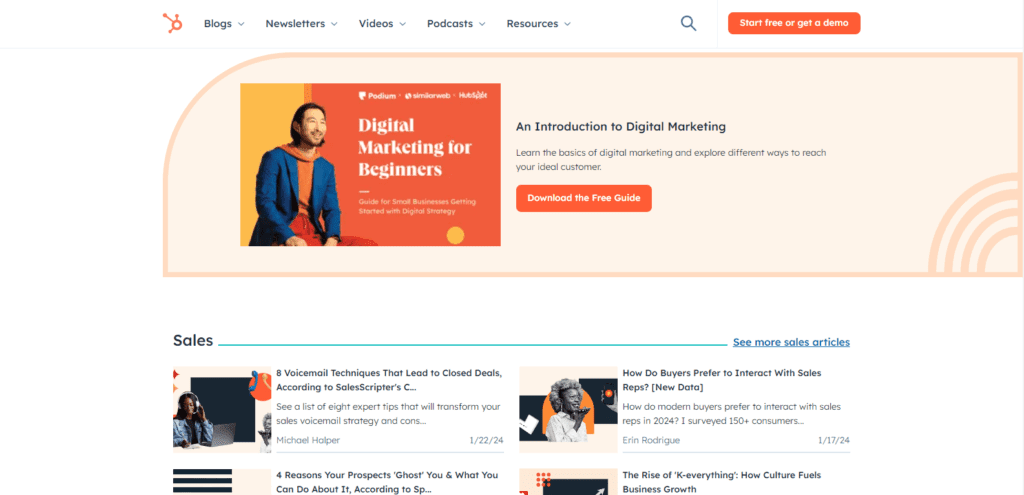Click 'Learn the basics of digital marketing' description

[x=671, y=160]
